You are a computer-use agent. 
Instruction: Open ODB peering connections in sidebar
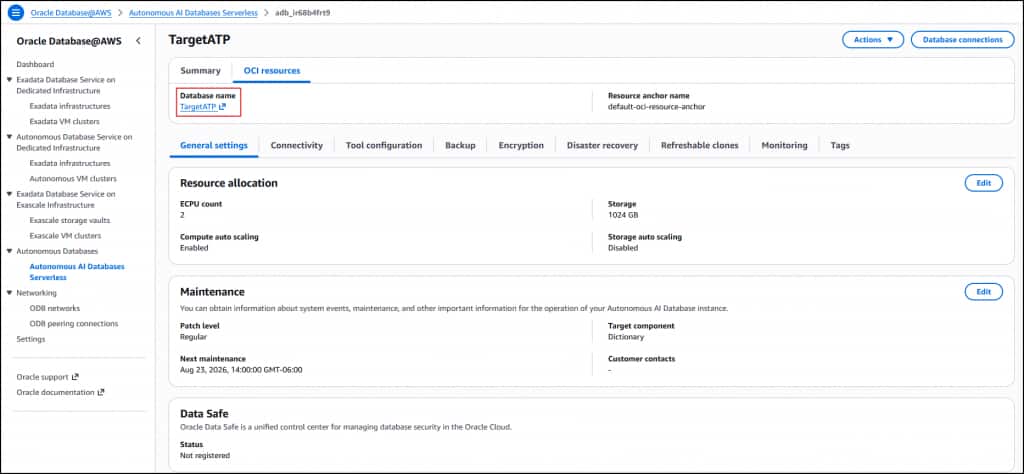[x=74, y=324]
